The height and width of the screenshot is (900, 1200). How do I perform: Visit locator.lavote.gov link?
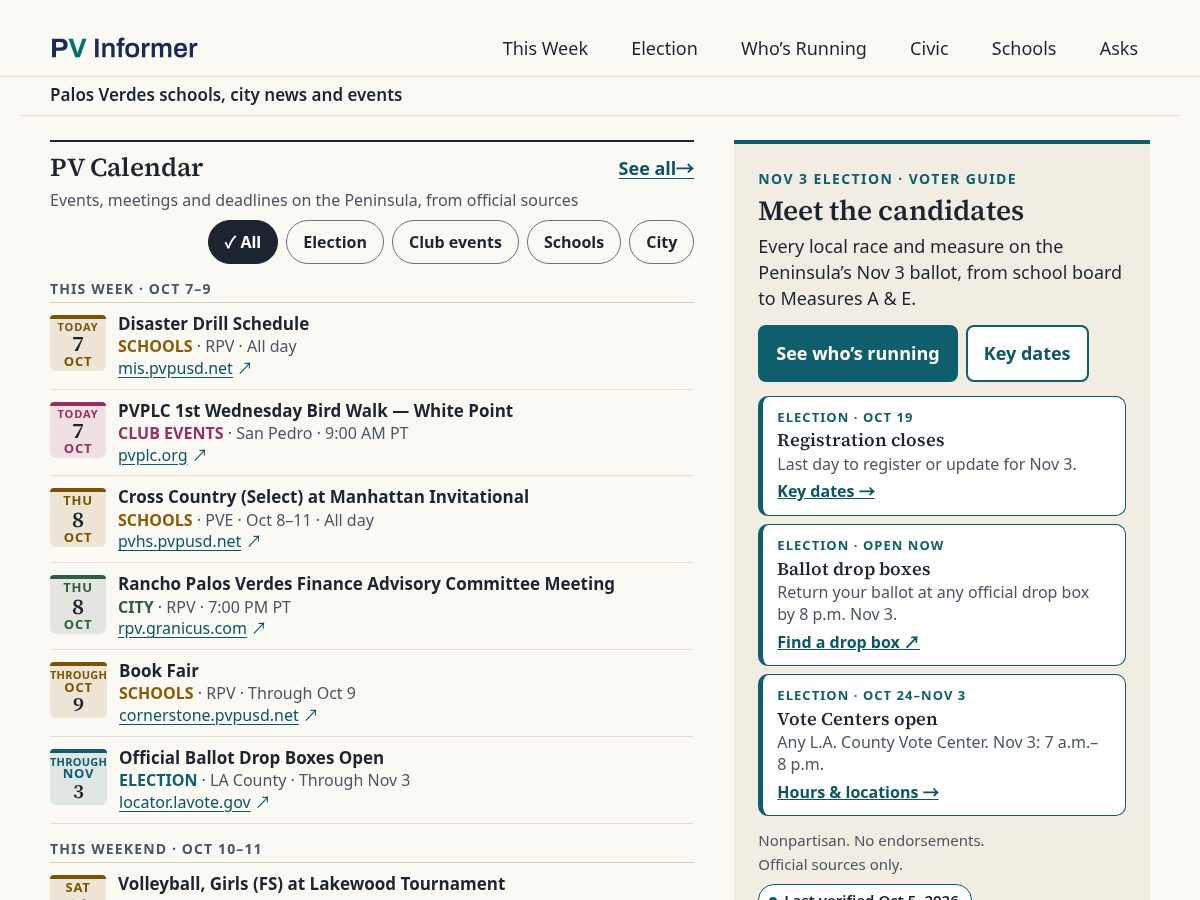click(185, 802)
